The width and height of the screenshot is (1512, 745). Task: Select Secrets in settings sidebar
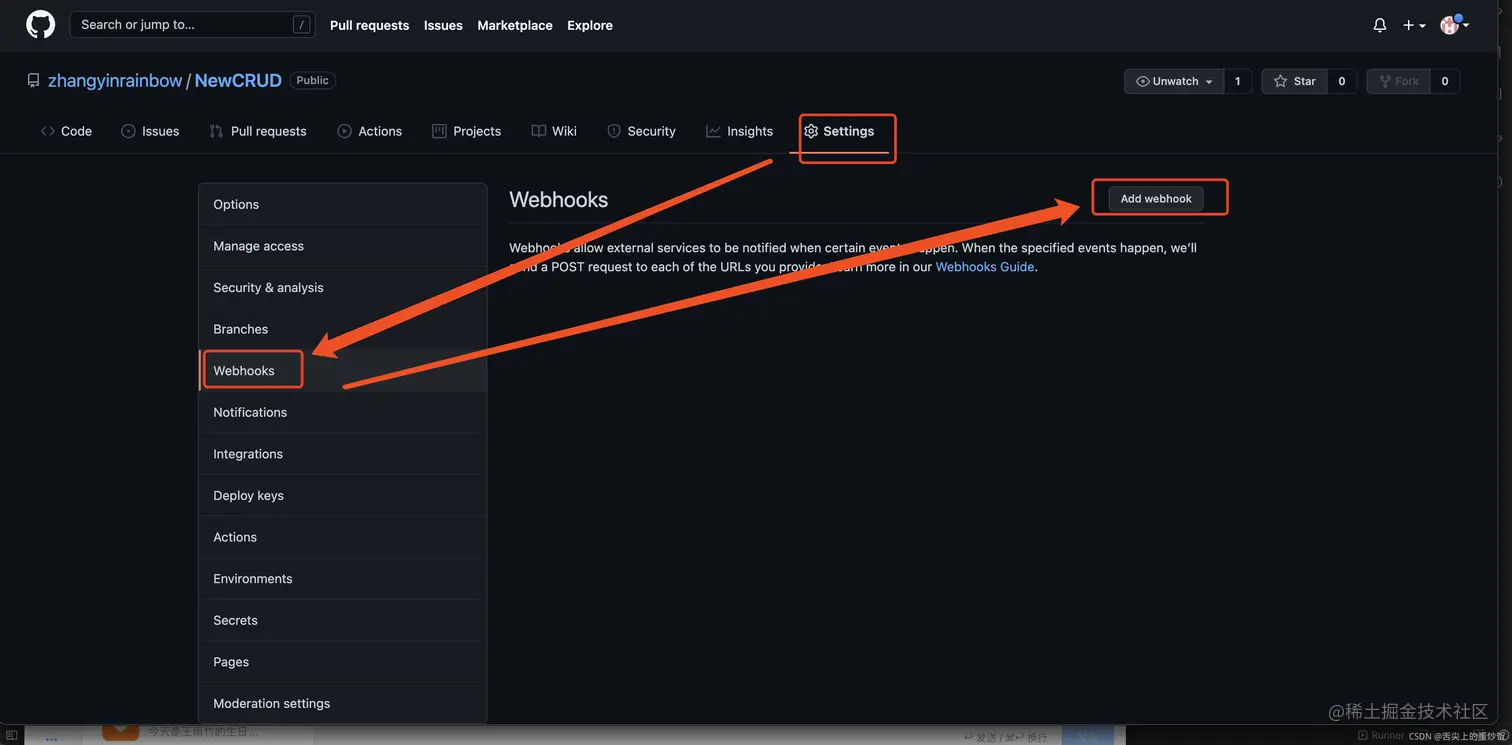point(343,620)
